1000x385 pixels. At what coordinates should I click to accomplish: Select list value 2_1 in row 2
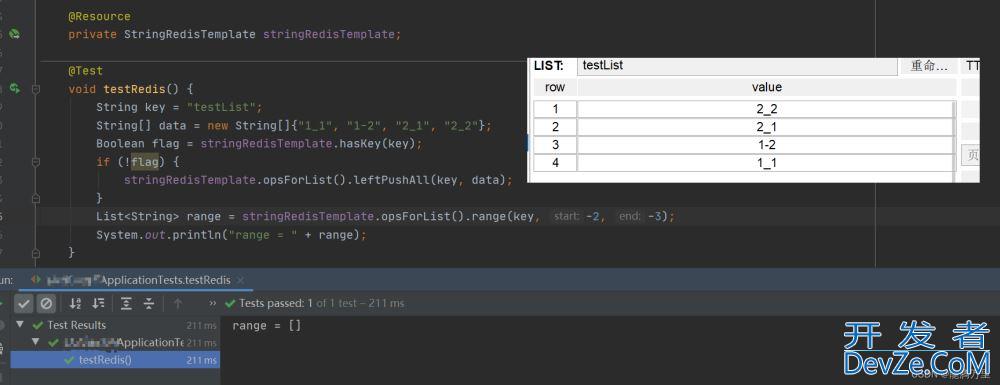click(766, 127)
